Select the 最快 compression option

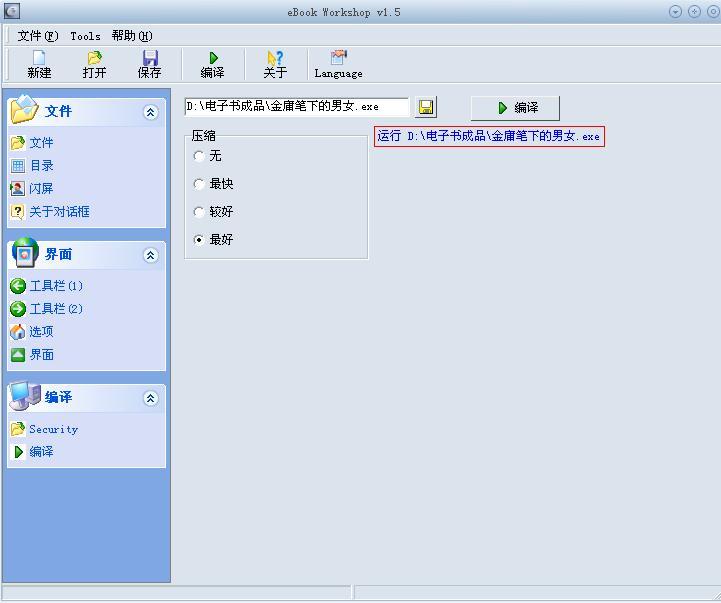coord(213,184)
